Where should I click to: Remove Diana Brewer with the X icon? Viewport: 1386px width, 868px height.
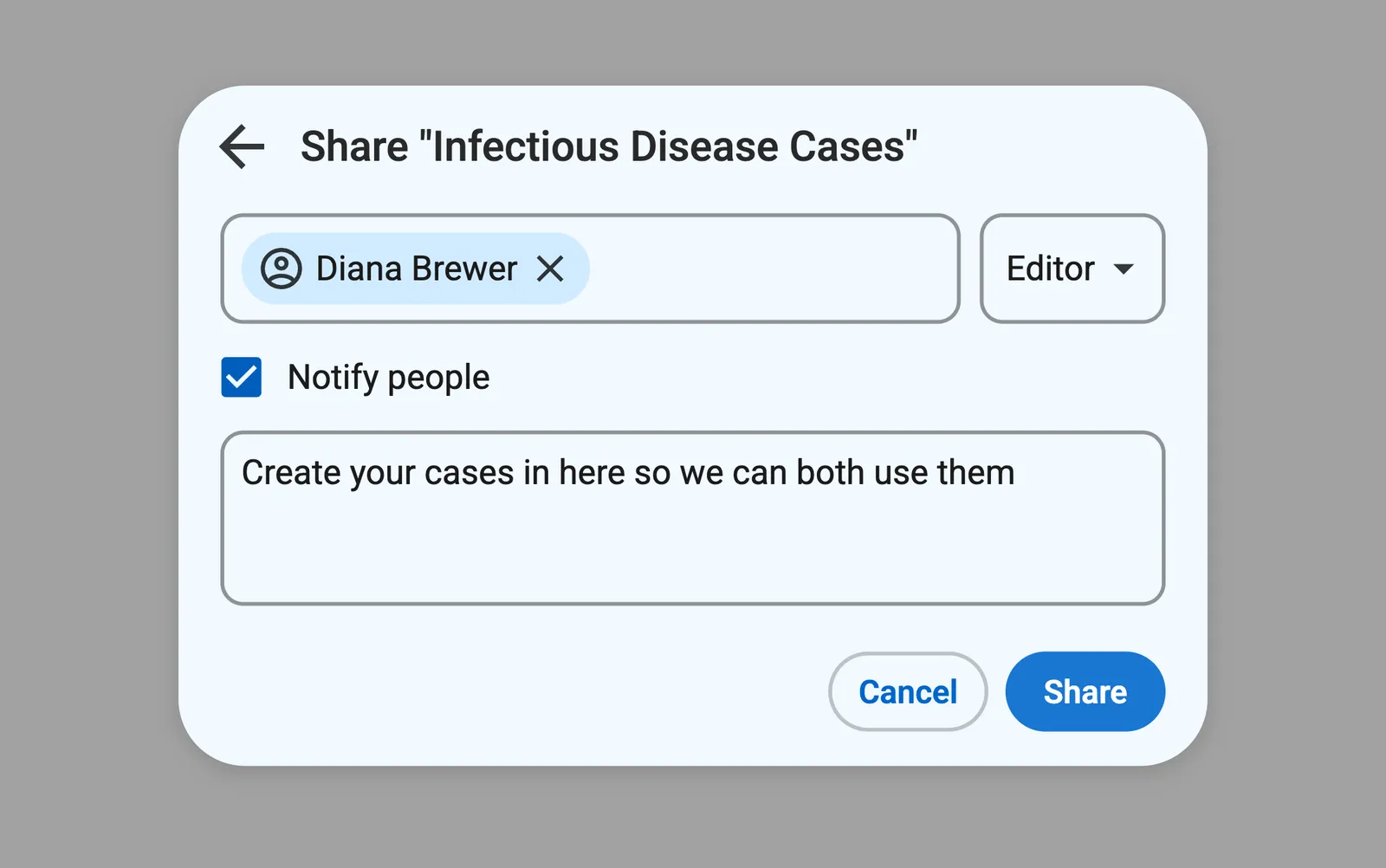552,269
